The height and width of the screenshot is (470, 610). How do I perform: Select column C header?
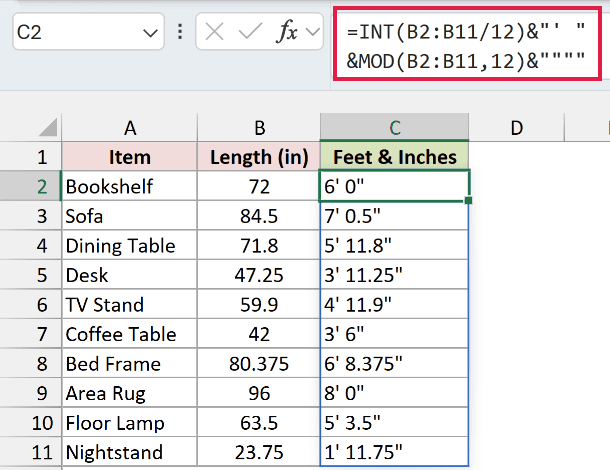point(394,128)
